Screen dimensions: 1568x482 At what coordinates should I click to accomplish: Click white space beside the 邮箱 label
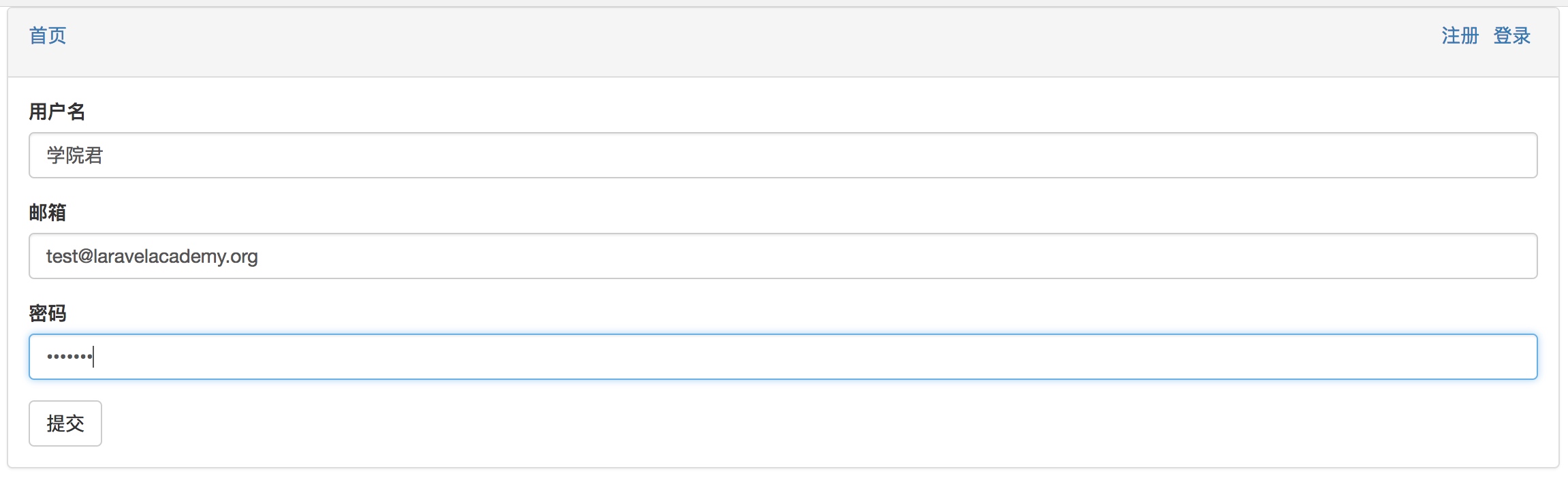749,212
